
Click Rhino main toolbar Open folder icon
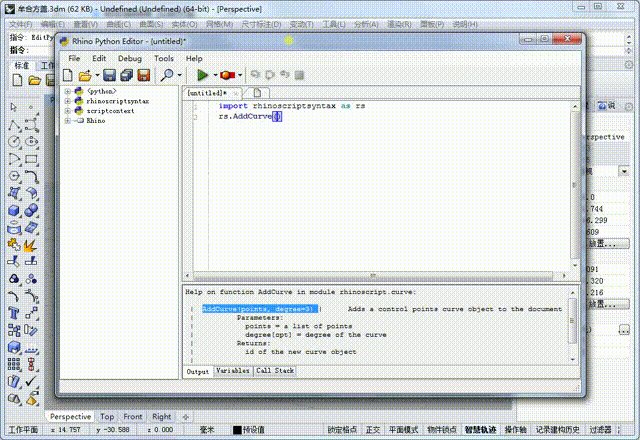pyautogui.click(x=35, y=80)
